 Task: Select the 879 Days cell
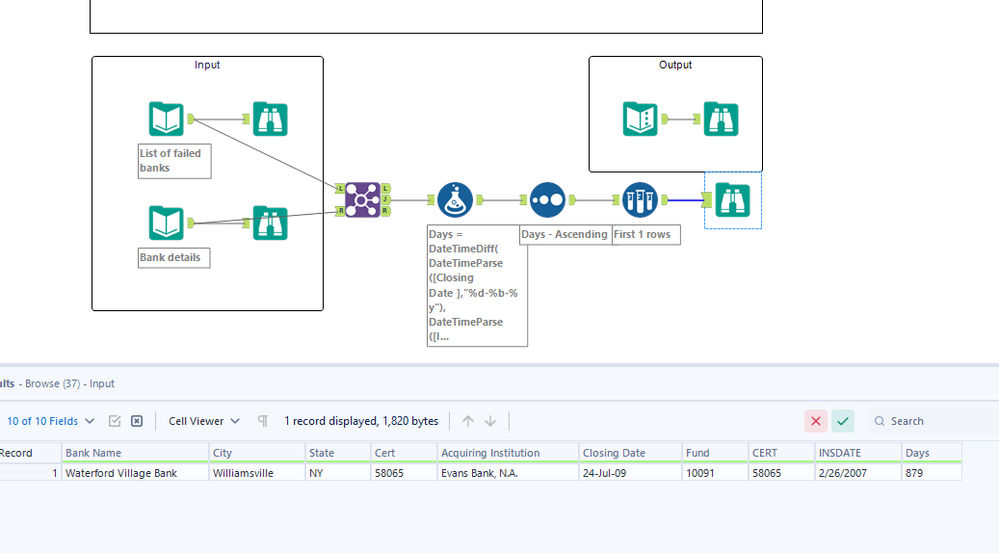click(931, 473)
